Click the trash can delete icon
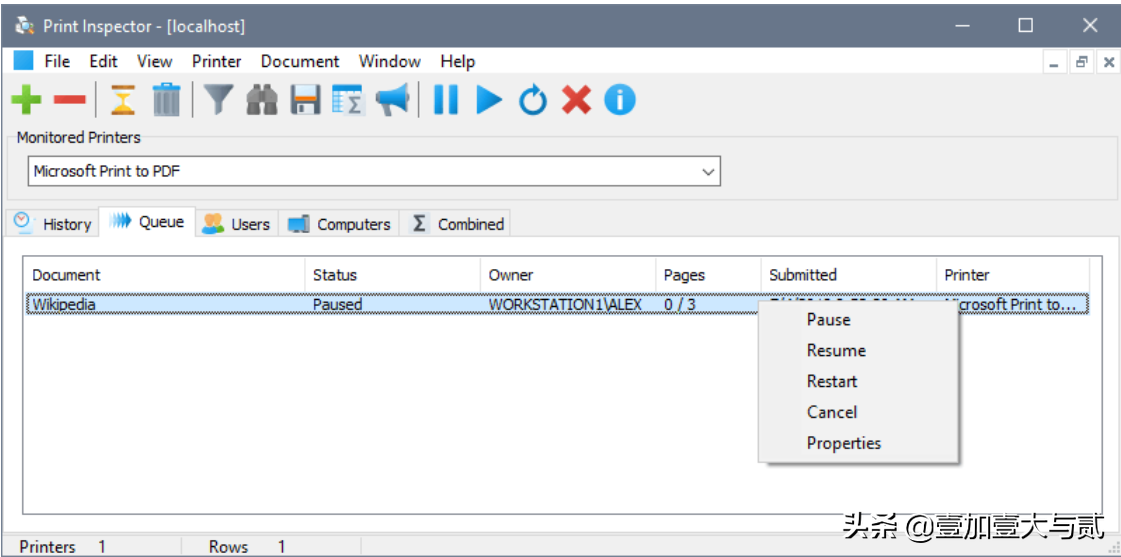This screenshot has width=1121, height=557. tap(166, 100)
